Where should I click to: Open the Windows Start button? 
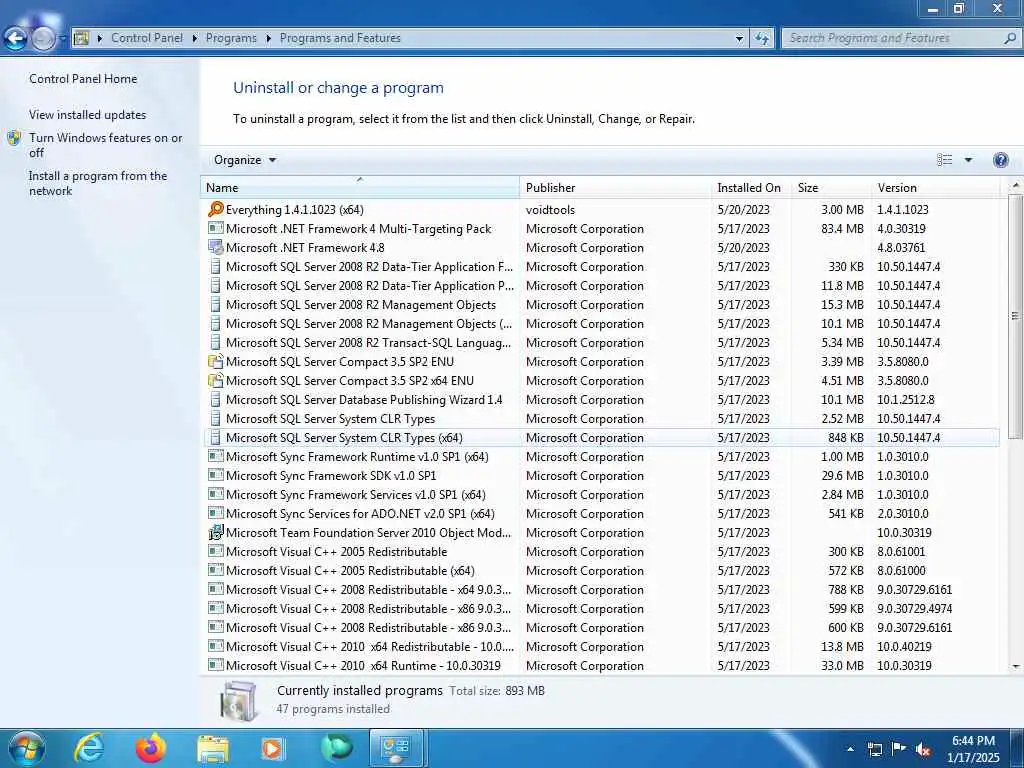(26, 748)
